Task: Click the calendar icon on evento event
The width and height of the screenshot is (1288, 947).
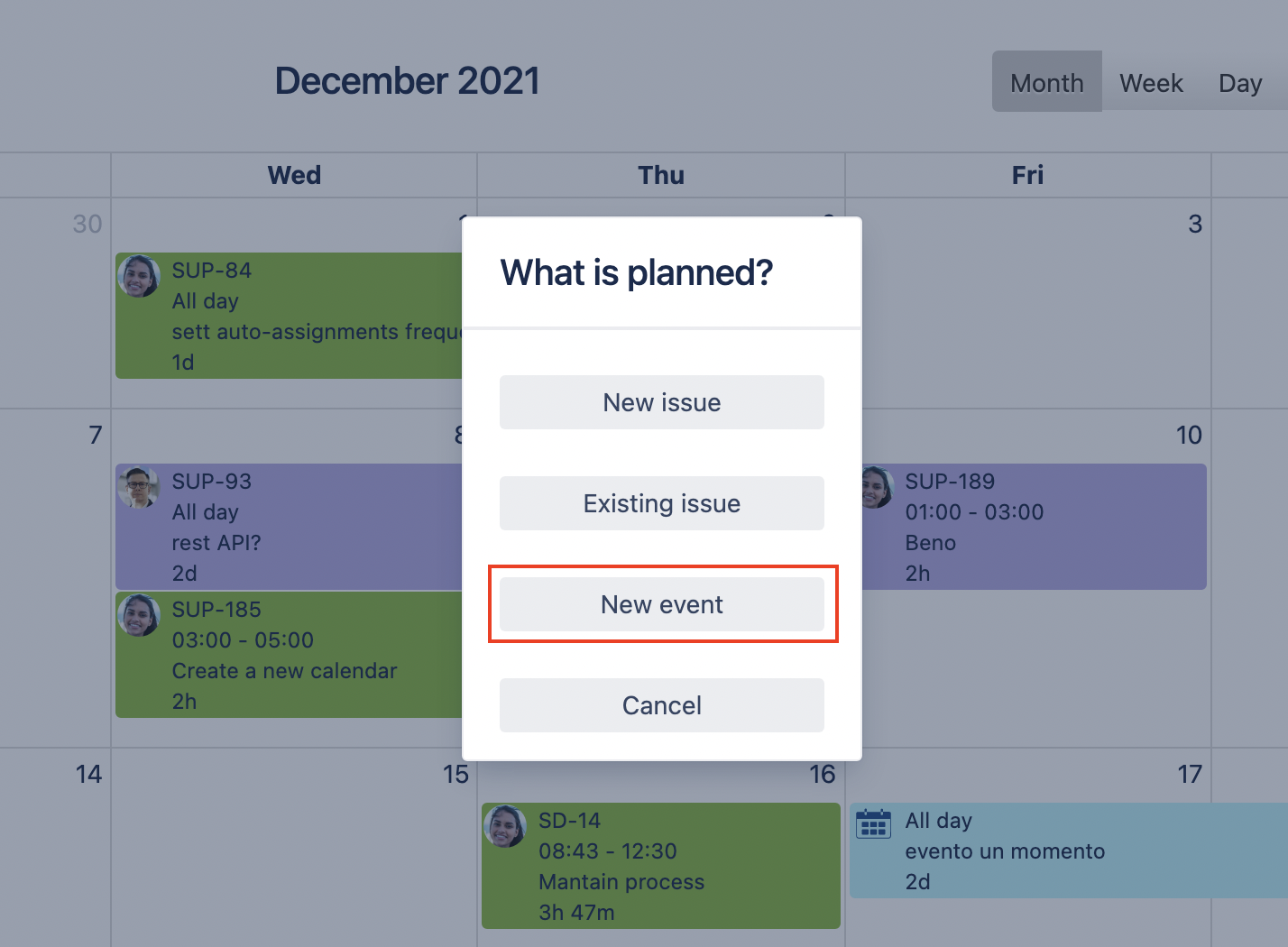Action: [873, 823]
